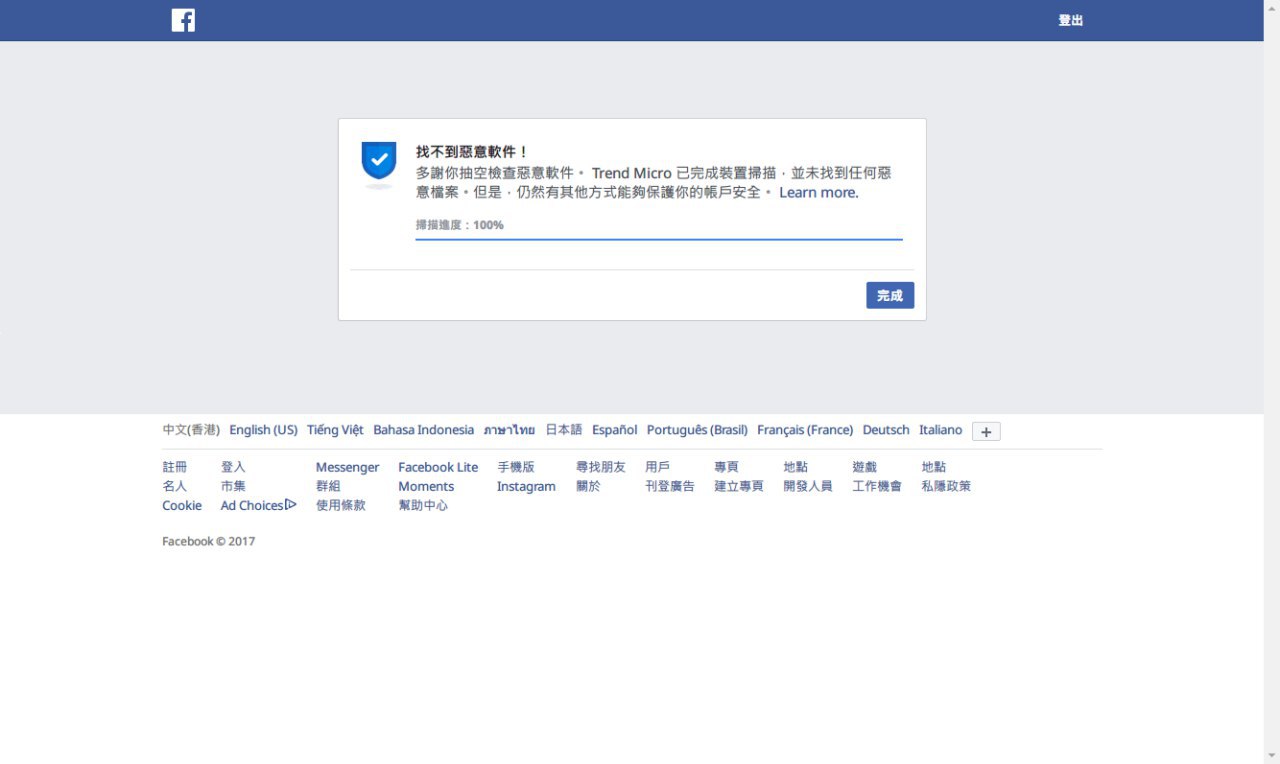Select 日本語 language option
This screenshot has width=1280, height=764.
(564, 430)
